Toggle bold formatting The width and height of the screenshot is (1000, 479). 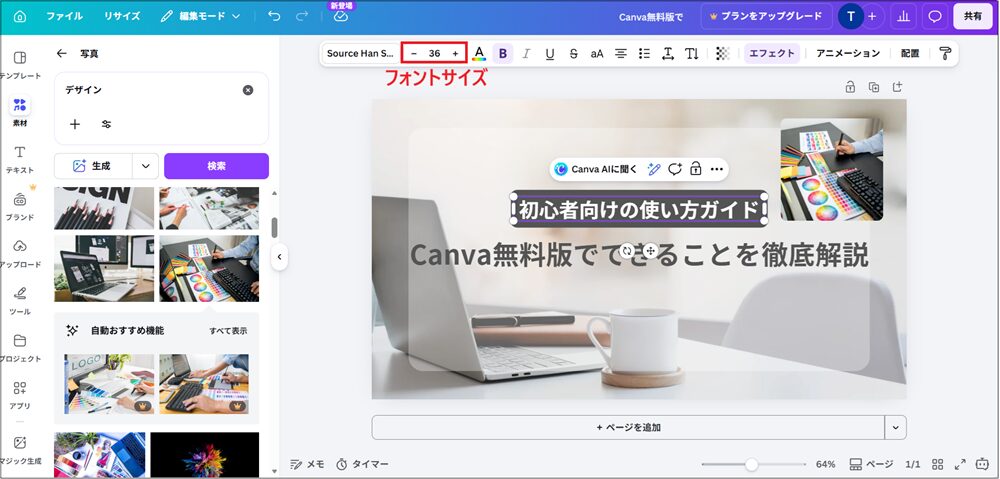(x=503, y=54)
